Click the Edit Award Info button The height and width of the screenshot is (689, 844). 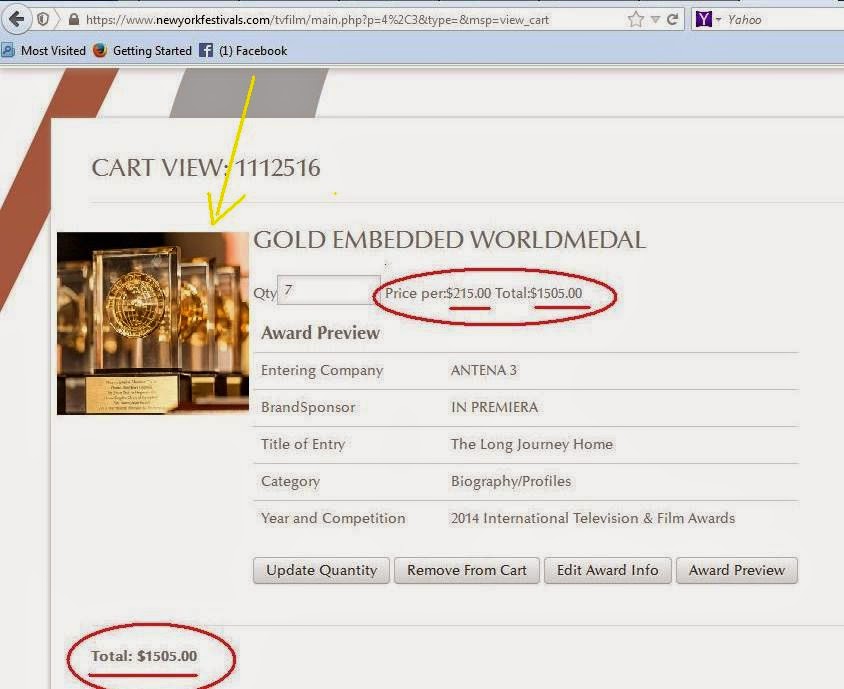[x=607, y=570]
